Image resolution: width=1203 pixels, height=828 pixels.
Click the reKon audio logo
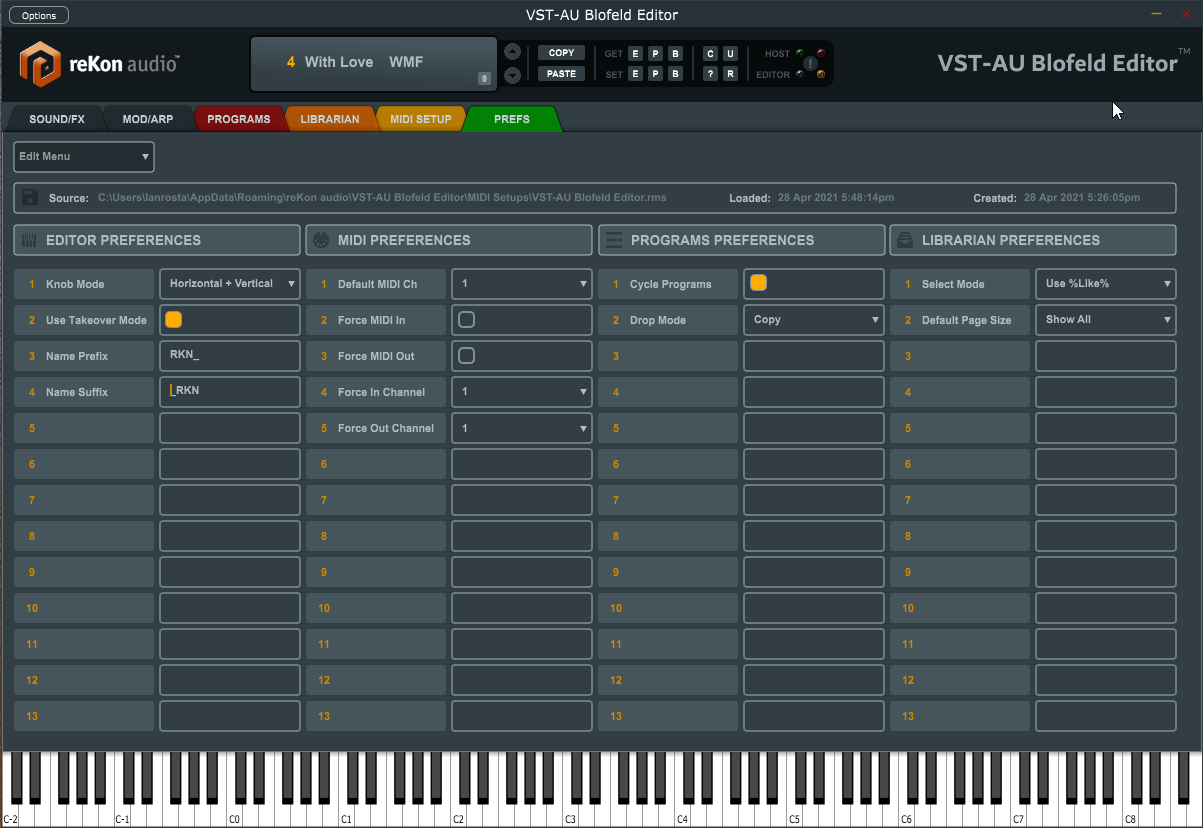(x=99, y=63)
